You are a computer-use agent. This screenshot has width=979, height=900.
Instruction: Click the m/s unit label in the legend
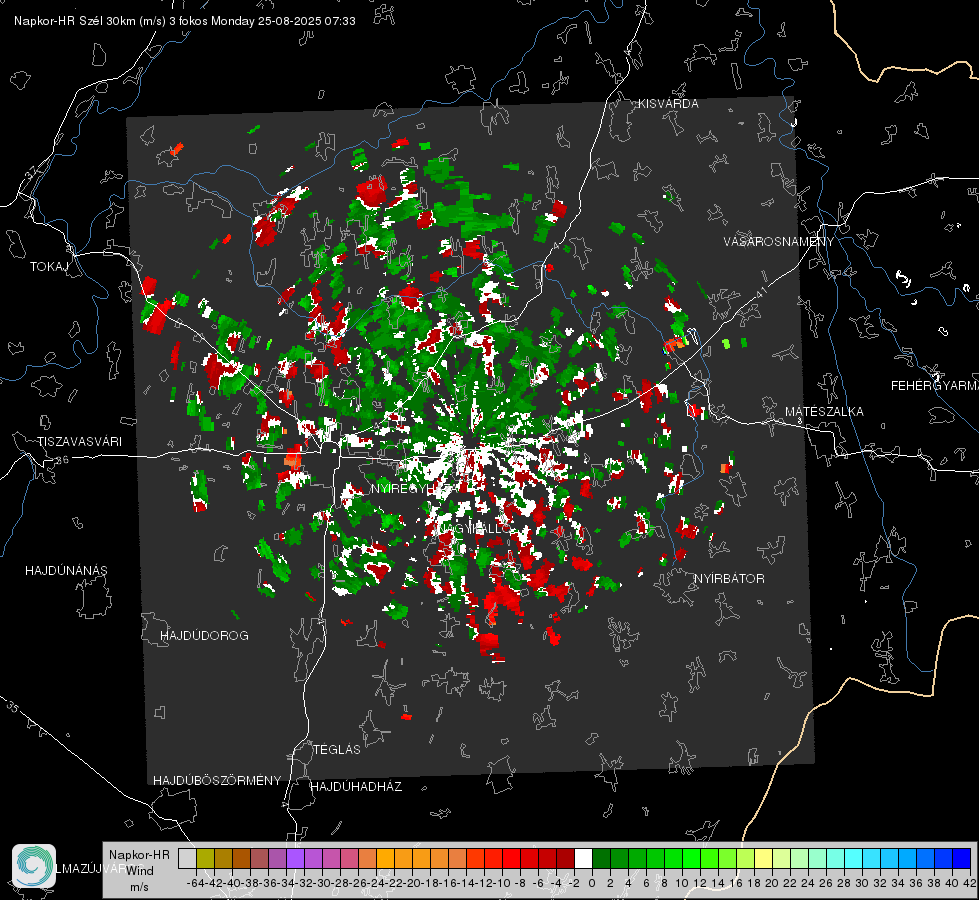click(x=139, y=886)
